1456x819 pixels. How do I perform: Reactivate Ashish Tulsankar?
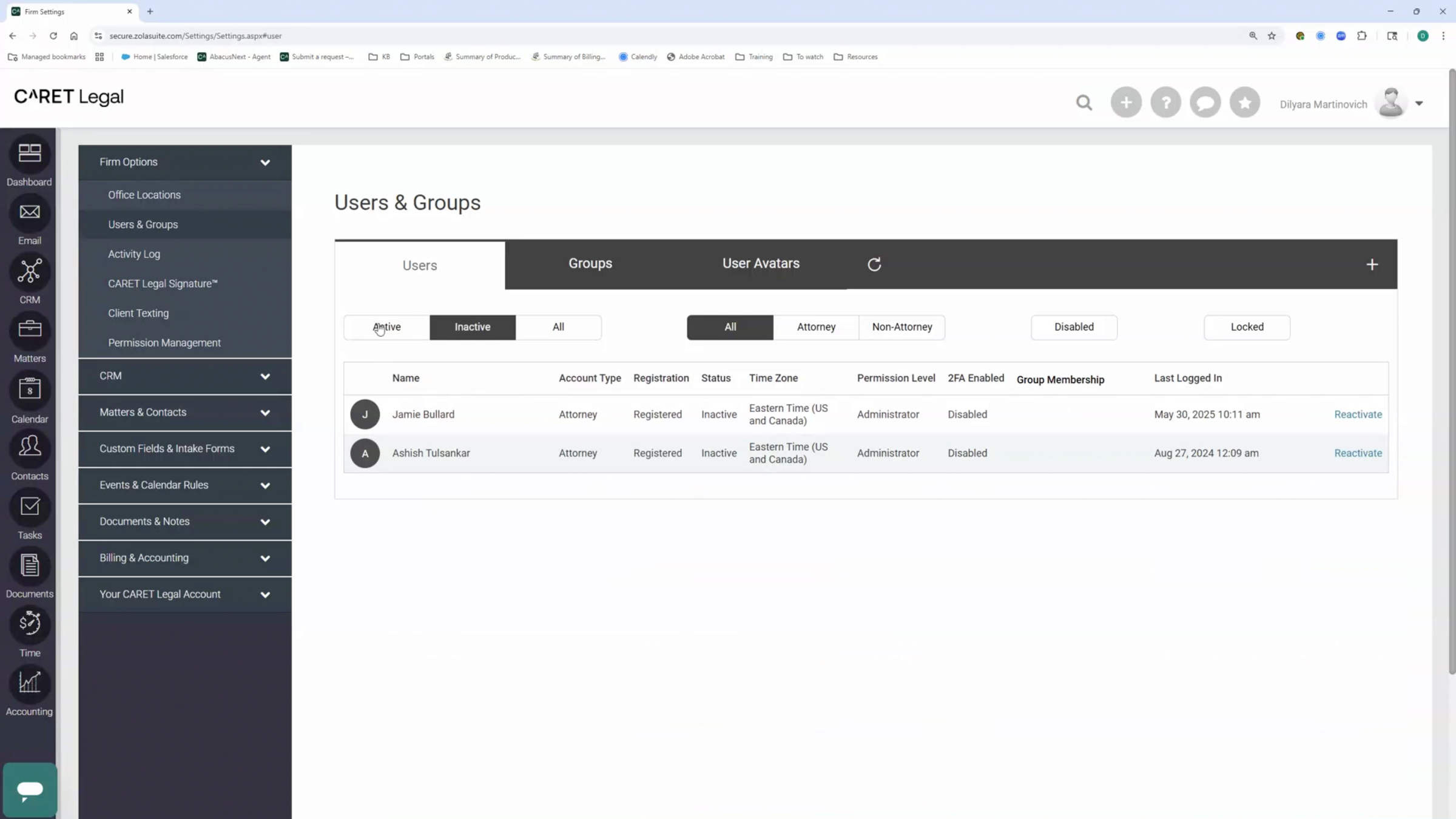1358,453
